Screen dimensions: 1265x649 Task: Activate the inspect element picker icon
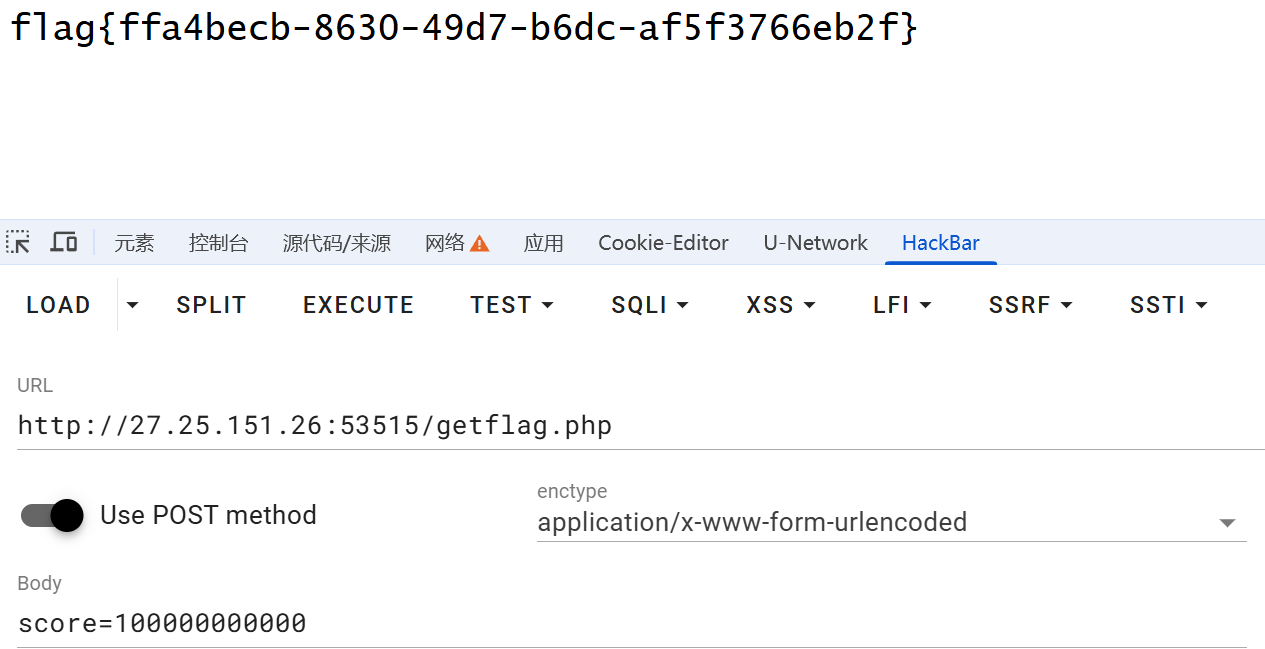(x=18, y=242)
